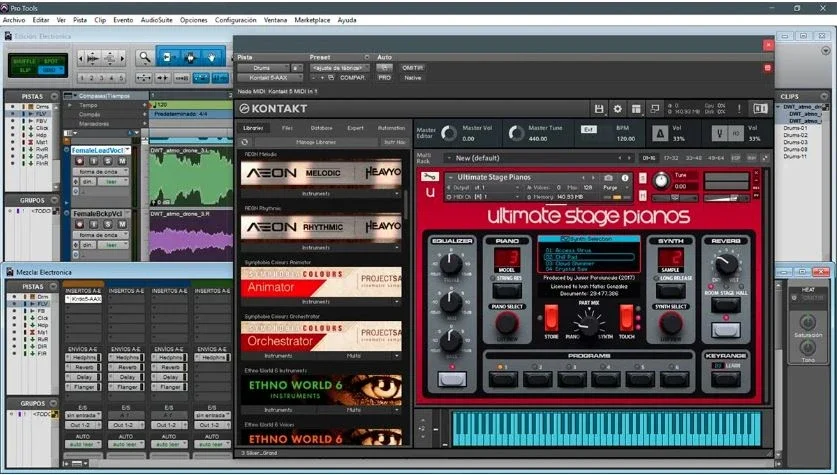Open the preset 'ajuste de fábrica' dropdown
Screen dimensions: 837x475
click(340, 68)
